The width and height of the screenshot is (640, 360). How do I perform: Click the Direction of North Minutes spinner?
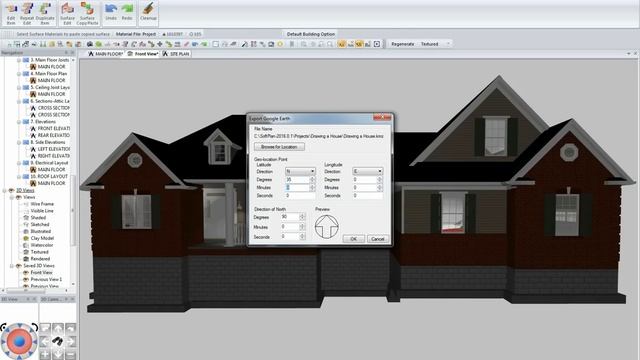coord(302,227)
